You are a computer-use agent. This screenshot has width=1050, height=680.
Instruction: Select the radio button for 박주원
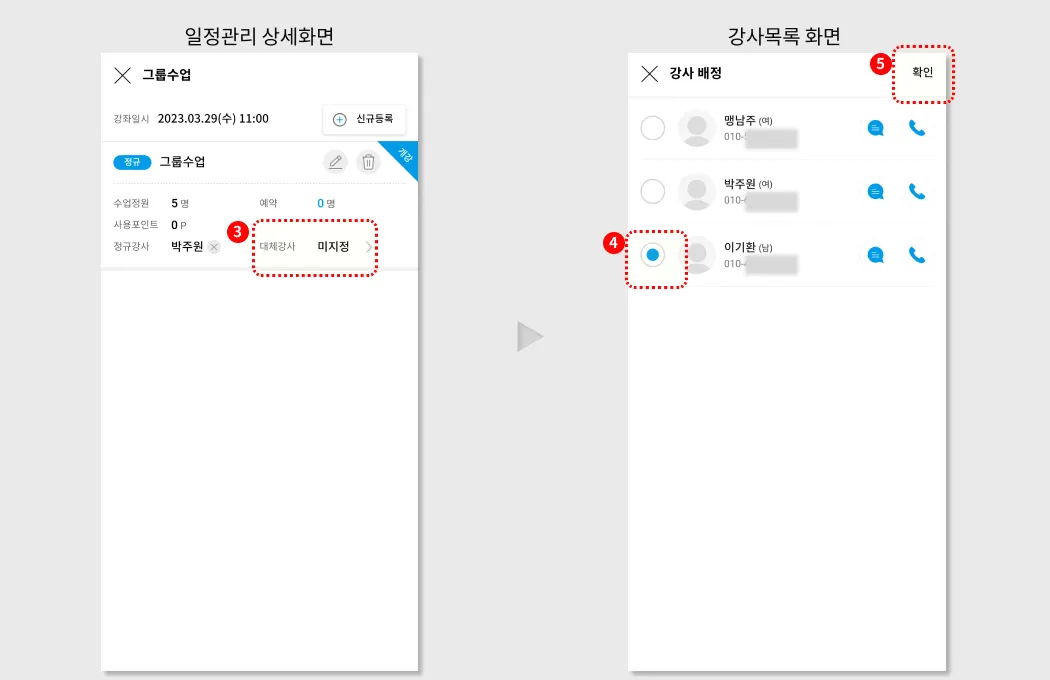click(652, 191)
